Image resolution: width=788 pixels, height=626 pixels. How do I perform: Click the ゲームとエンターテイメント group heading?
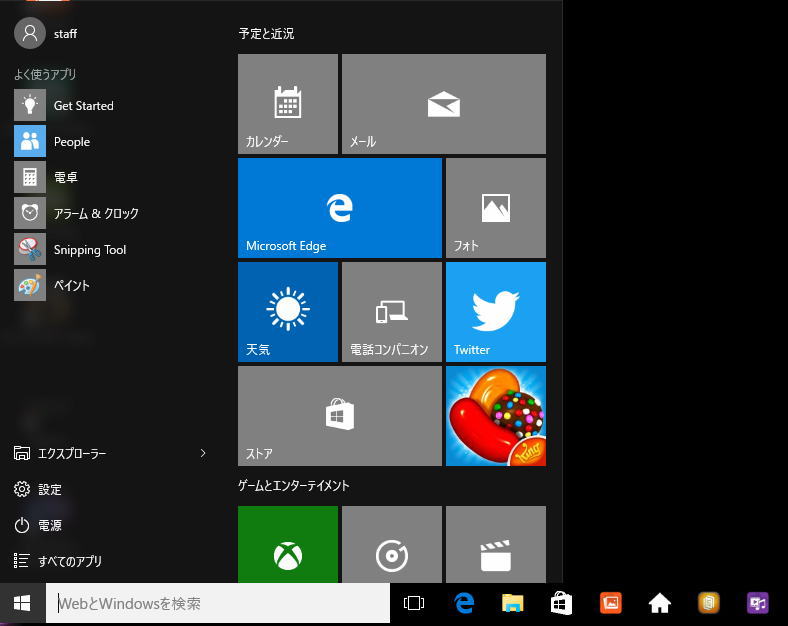(293, 486)
